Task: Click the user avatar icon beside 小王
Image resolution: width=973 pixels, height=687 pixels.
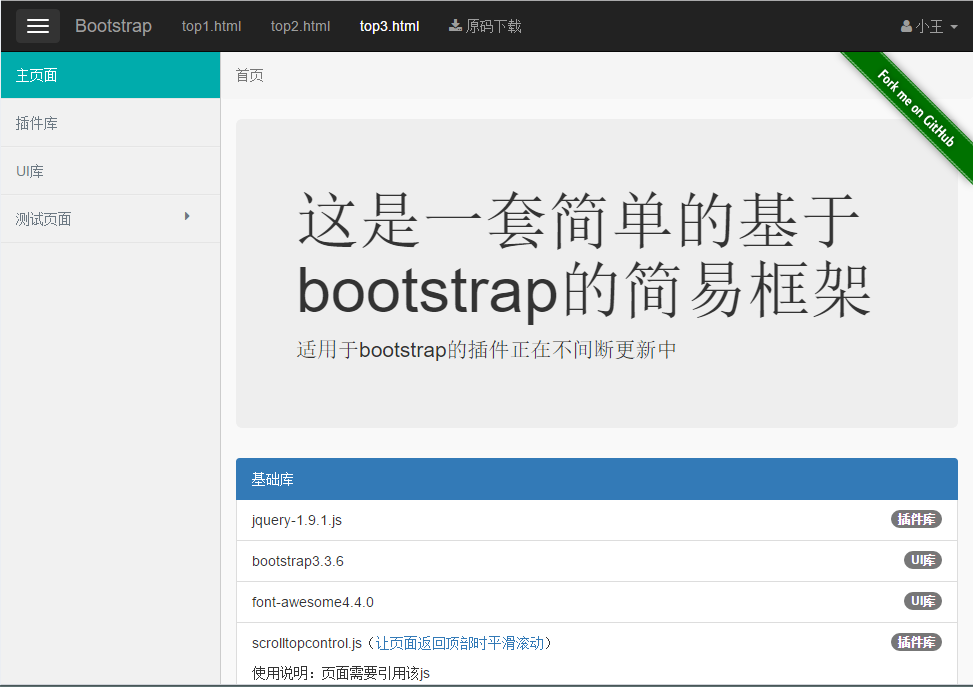Action: [907, 26]
